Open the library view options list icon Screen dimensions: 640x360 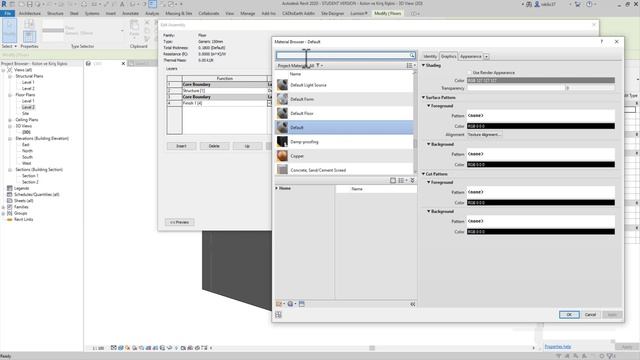[x=402, y=180]
